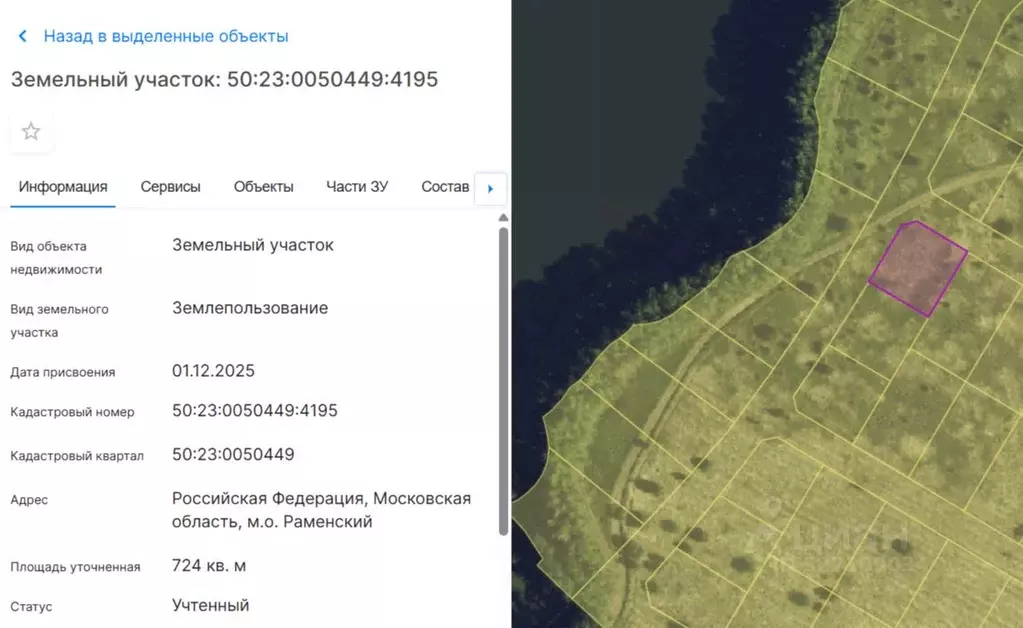Click the status value Учтенный
Screen dimensions: 1023x628
[210, 605]
